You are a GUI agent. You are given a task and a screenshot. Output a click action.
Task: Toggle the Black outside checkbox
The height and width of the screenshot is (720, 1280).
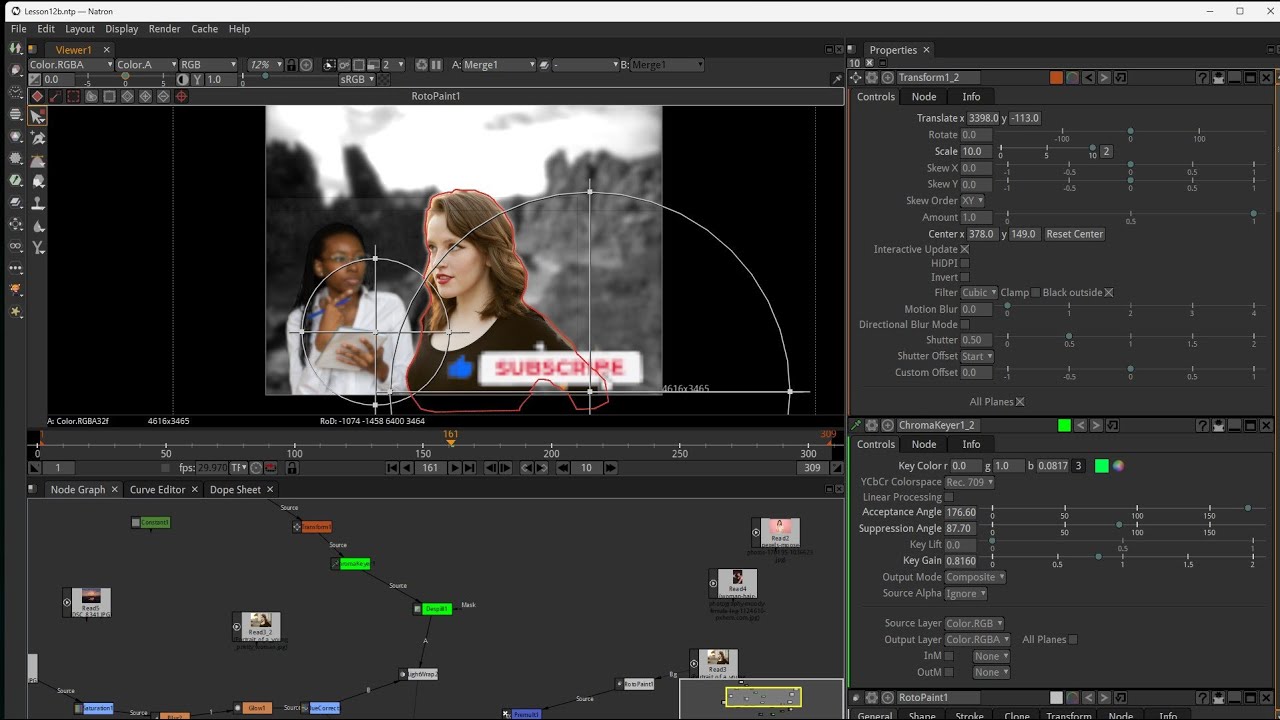click(1108, 292)
